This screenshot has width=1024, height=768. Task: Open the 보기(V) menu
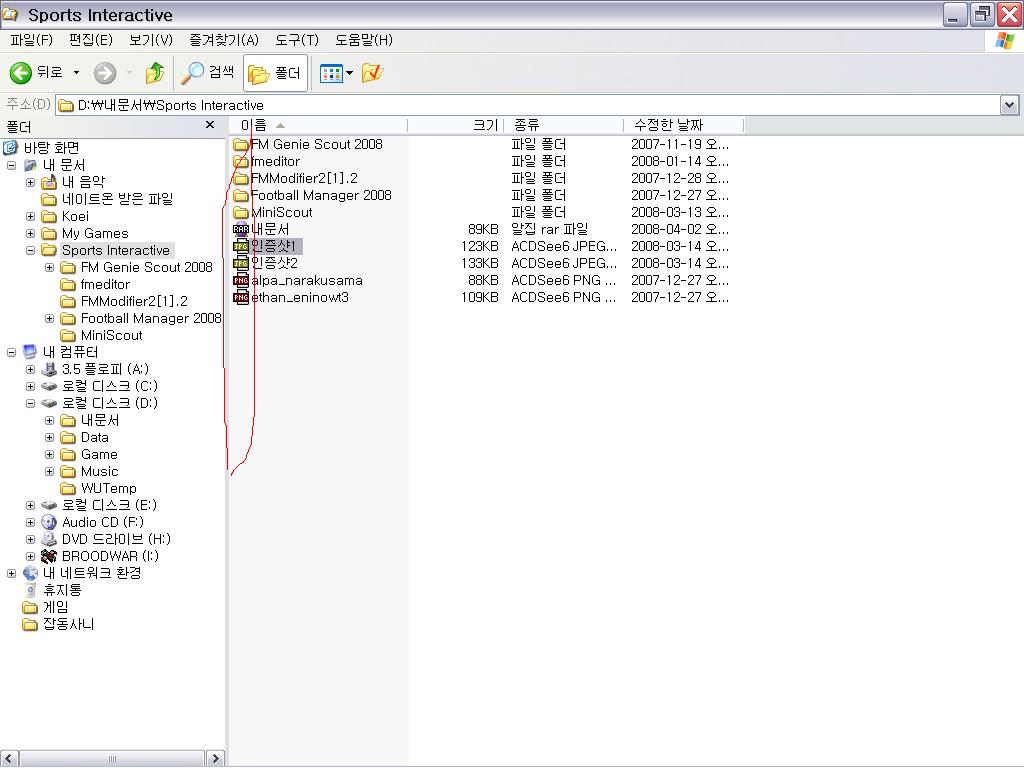151,40
